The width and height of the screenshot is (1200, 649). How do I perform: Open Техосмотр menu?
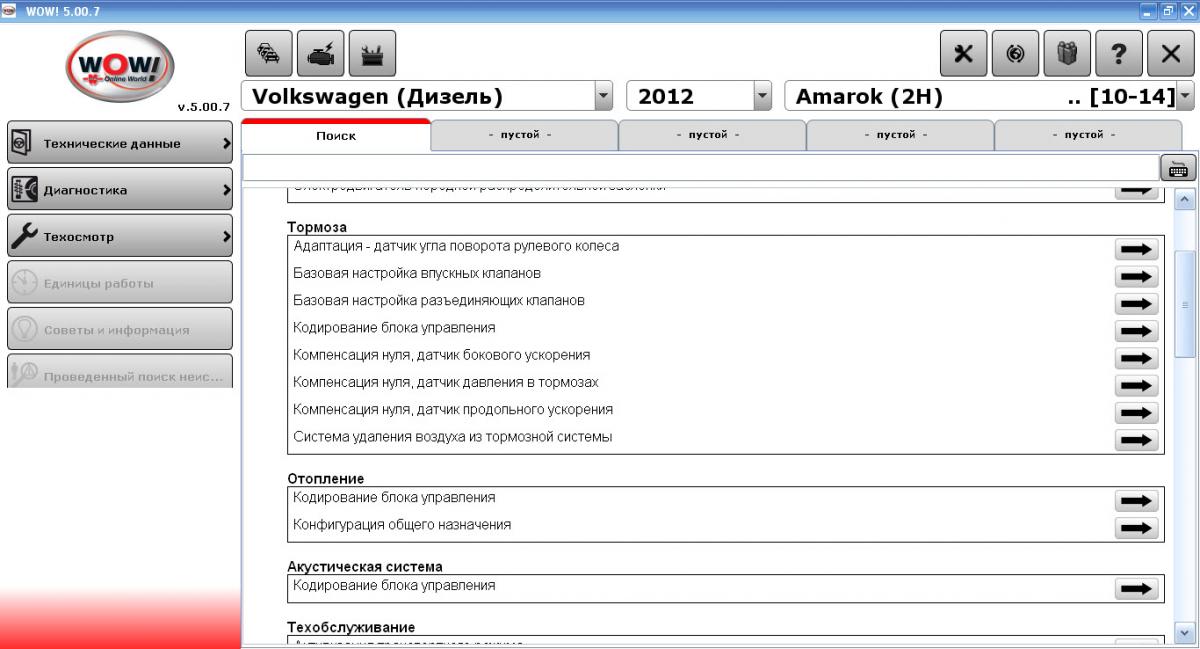(120, 237)
